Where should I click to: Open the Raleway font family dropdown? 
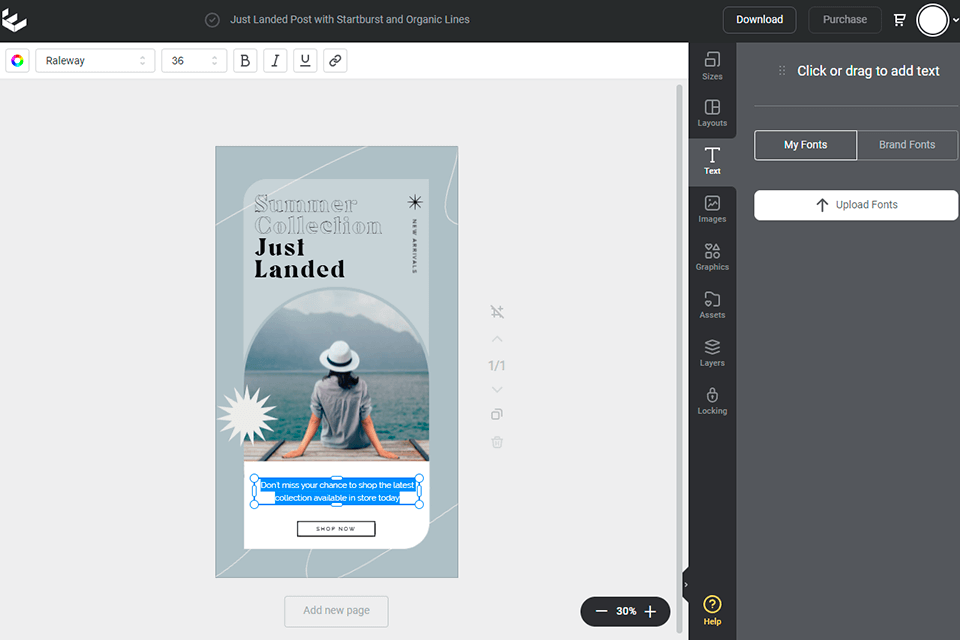(95, 60)
